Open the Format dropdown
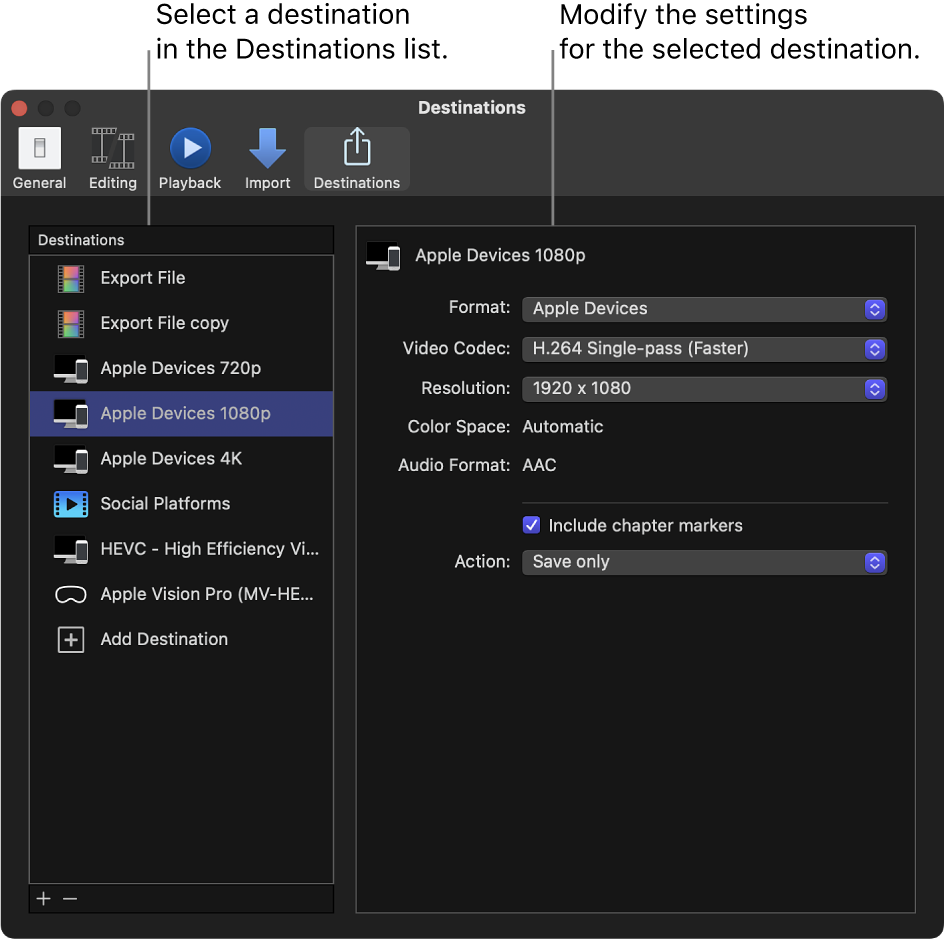Viewport: 944px width, 942px height. (704, 309)
